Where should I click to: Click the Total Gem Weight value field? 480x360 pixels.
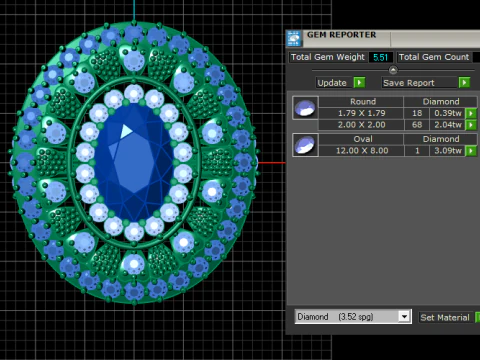(381, 57)
